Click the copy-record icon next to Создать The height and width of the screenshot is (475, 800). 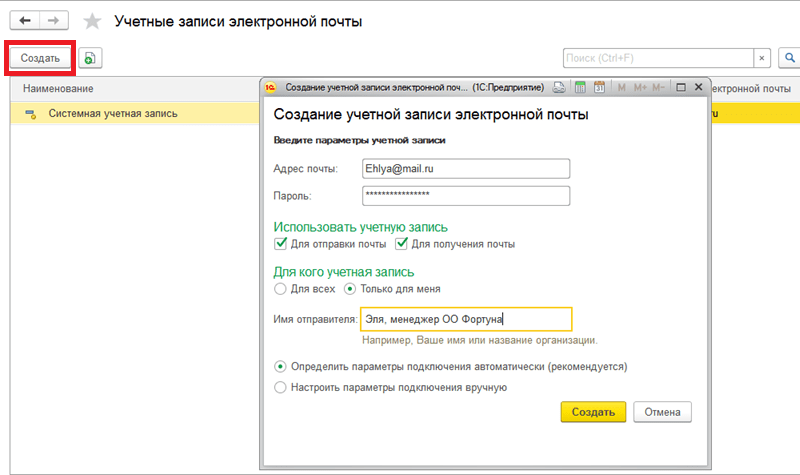point(91,59)
